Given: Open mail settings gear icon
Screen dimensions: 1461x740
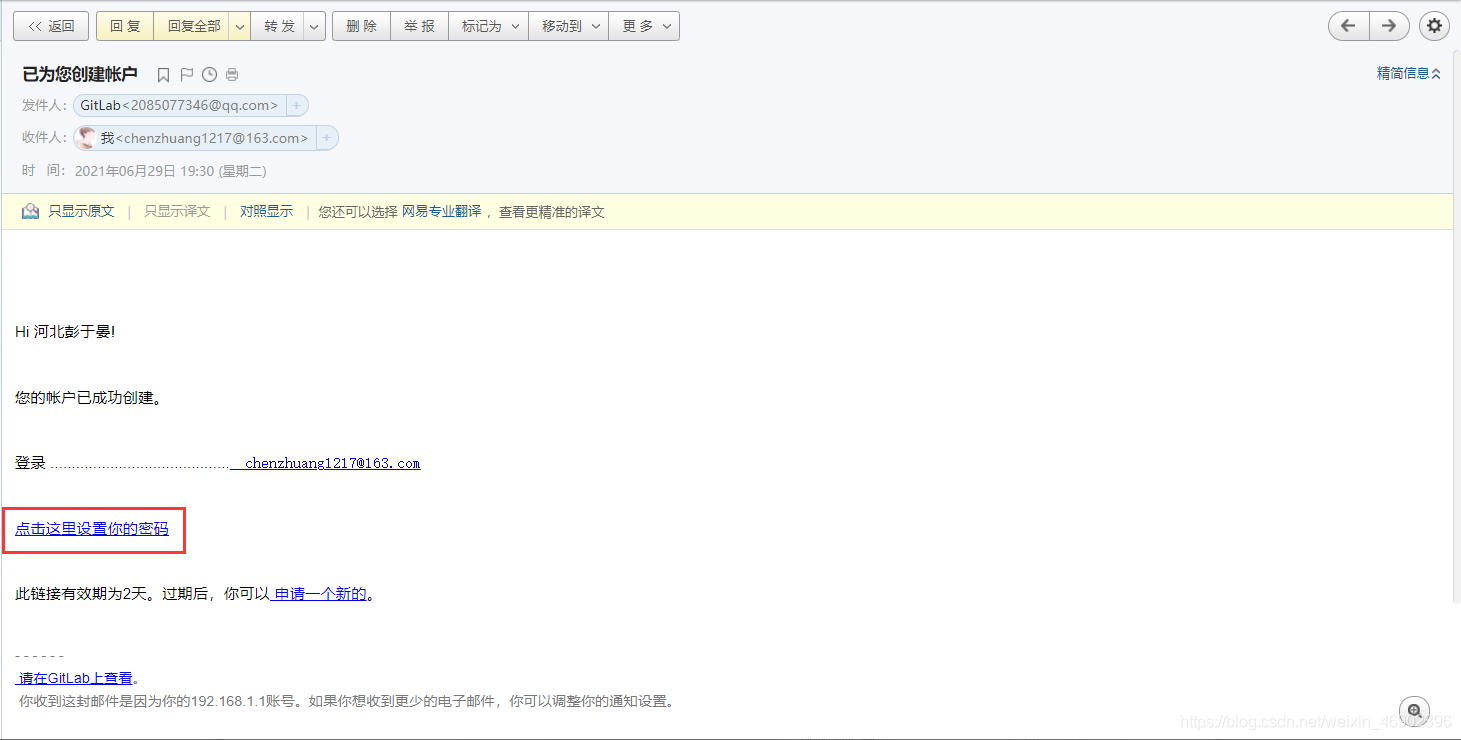Looking at the screenshot, I should (1435, 26).
